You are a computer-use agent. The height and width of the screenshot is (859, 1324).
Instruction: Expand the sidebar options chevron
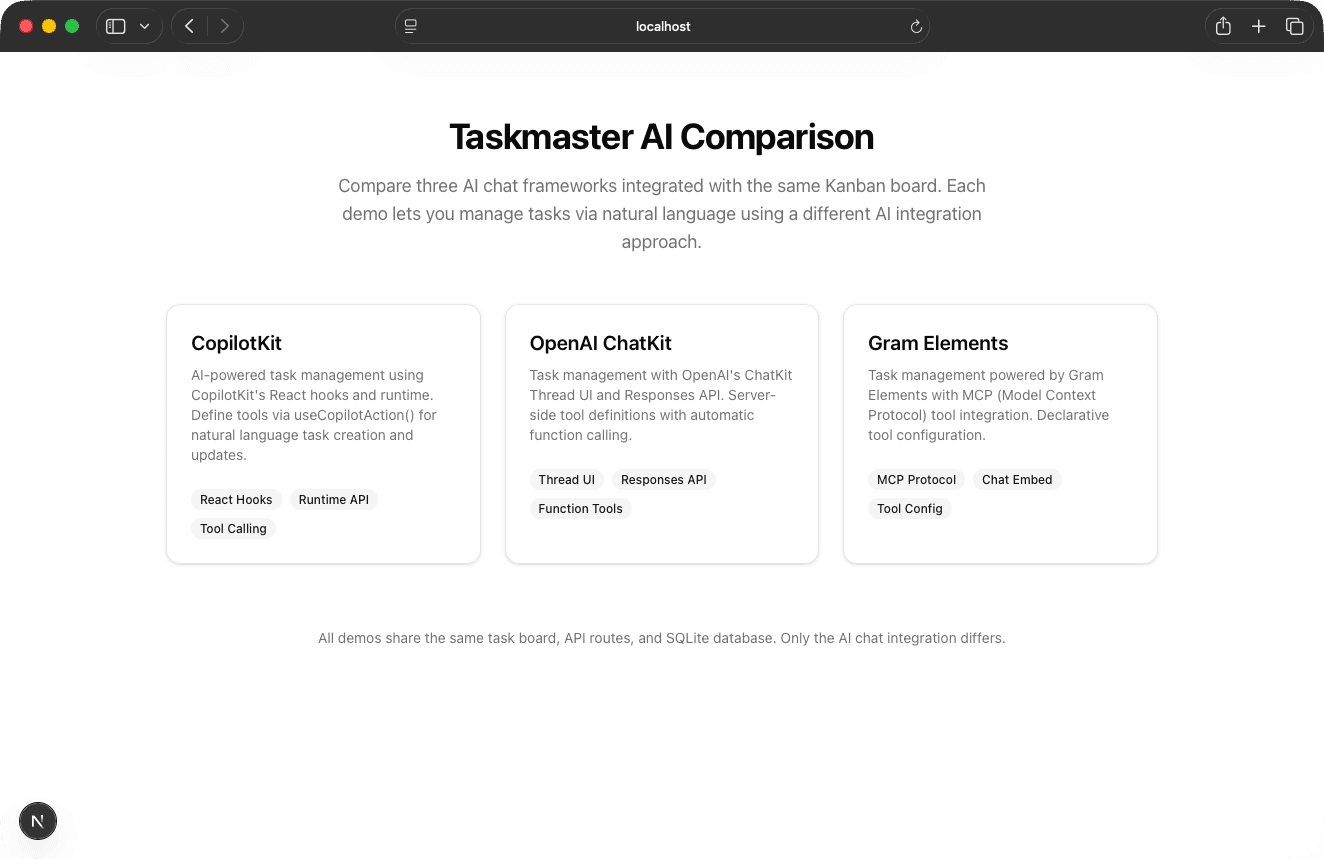[144, 26]
